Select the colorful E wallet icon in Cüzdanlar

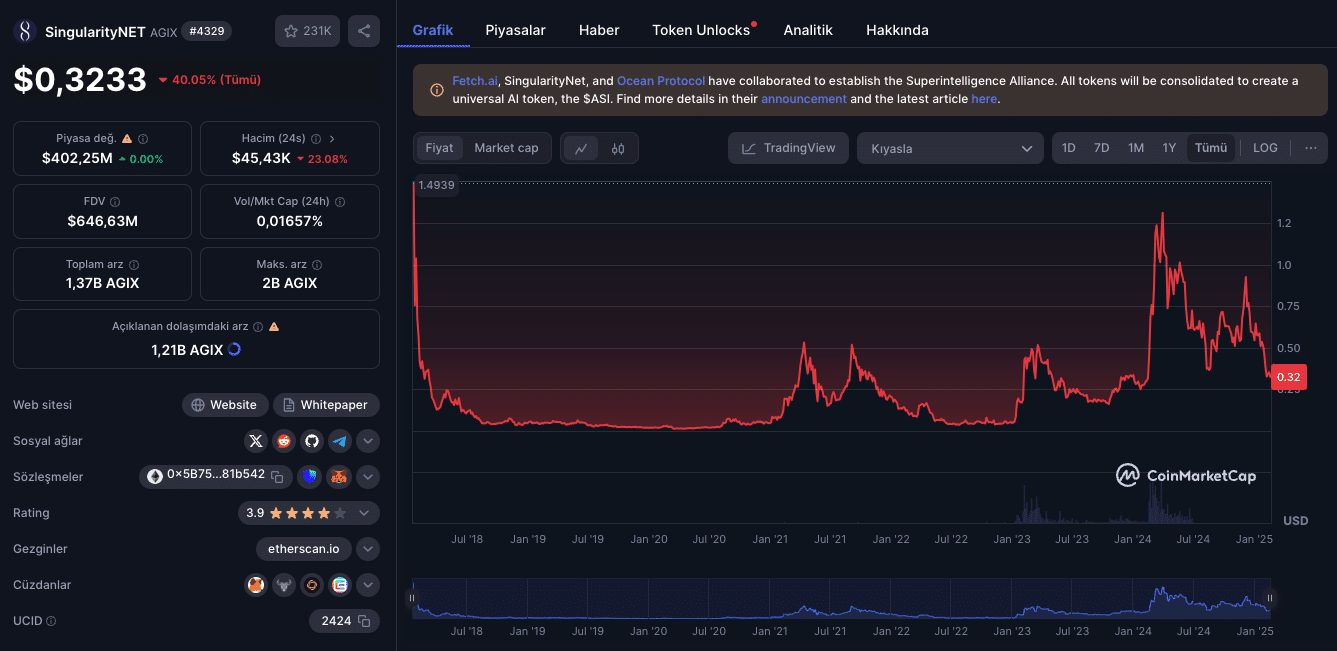click(x=340, y=585)
